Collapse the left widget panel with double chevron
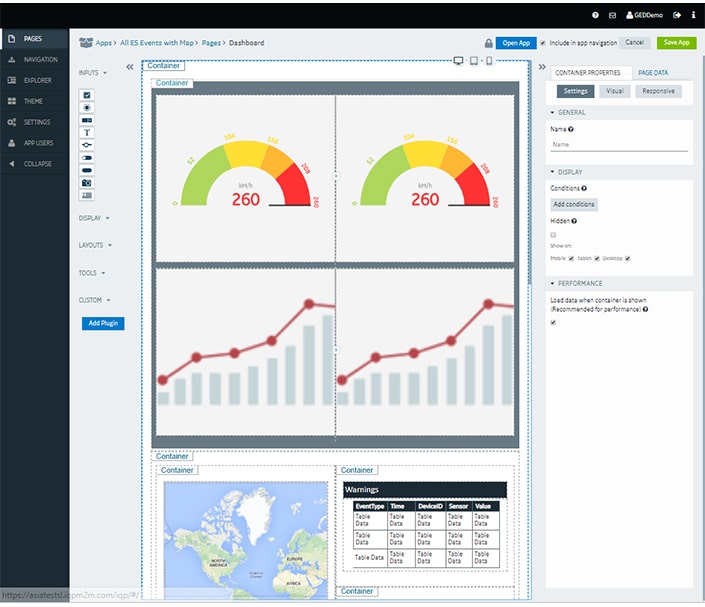 tap(130, 68)
